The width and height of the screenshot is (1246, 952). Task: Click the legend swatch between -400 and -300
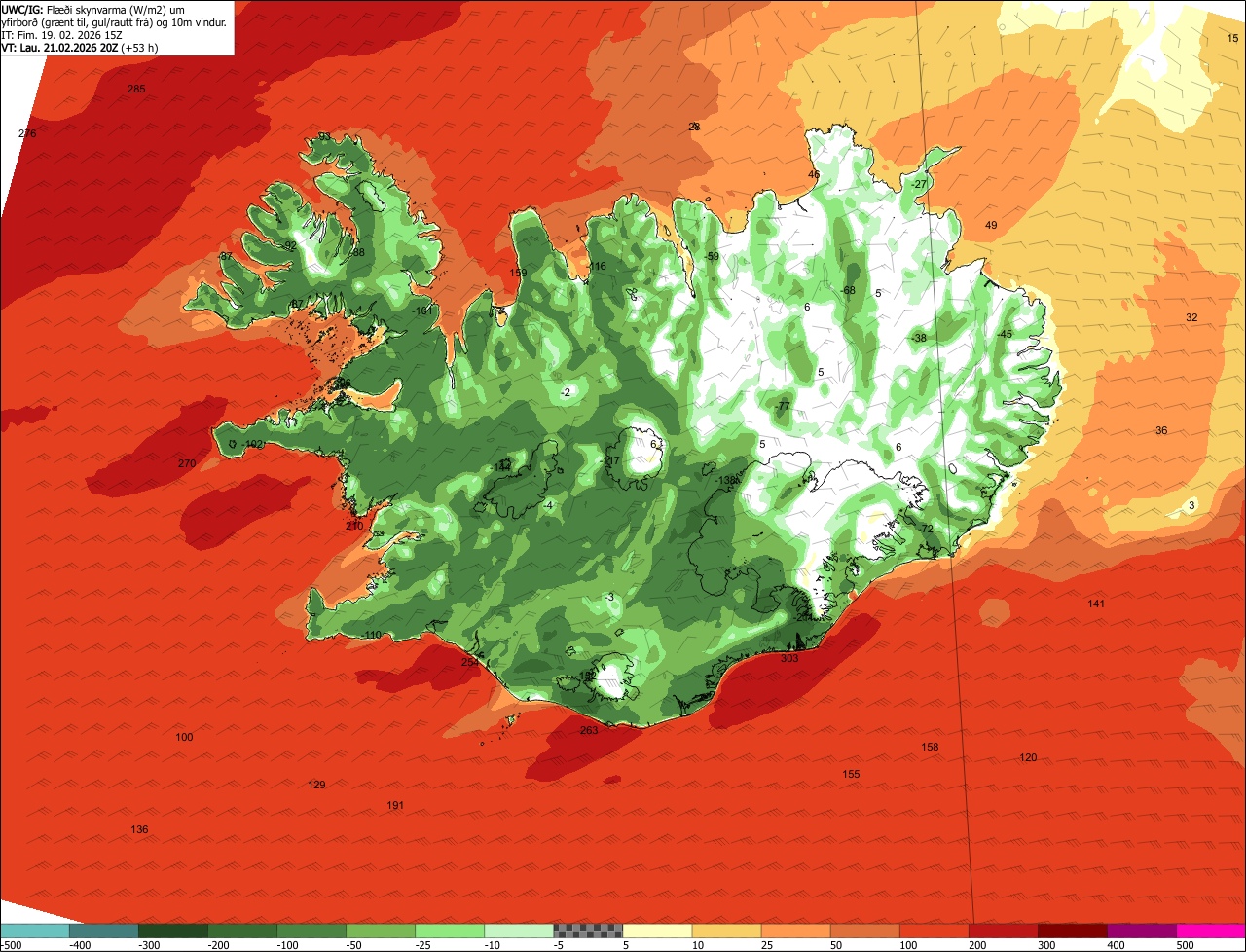tap(103, 930)
